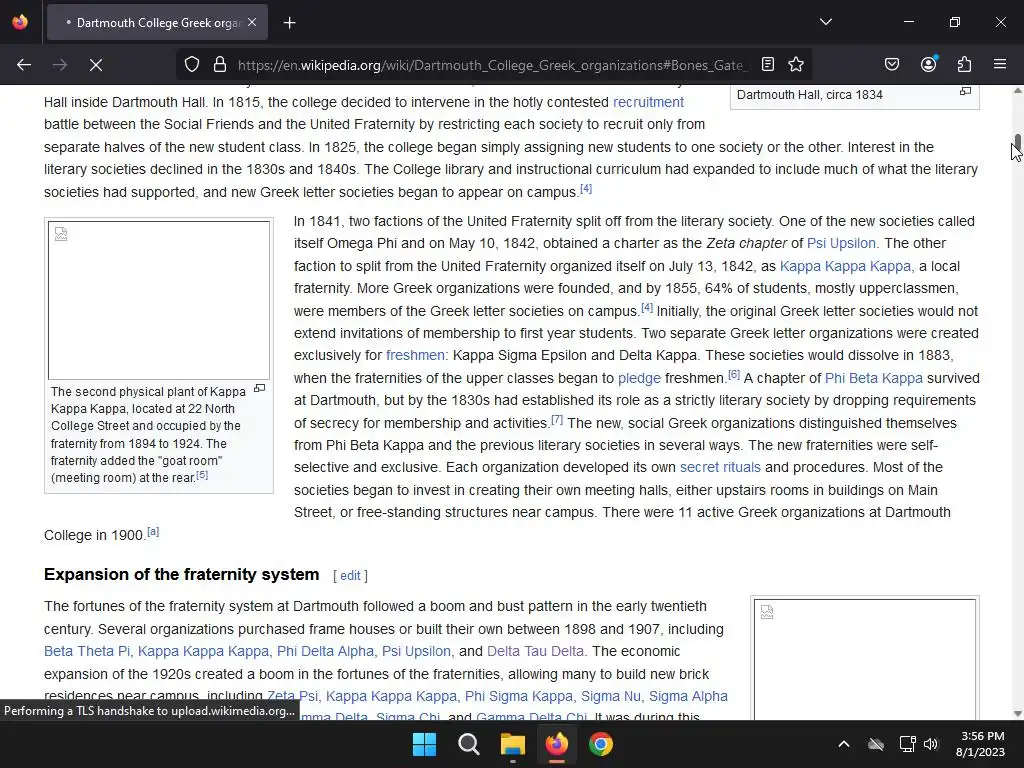Image resolution: width=1024 pixels, height=768 pixels.
Task: Close the Dartmouth College Greek organizations tab
Action: tap(252, 22)
